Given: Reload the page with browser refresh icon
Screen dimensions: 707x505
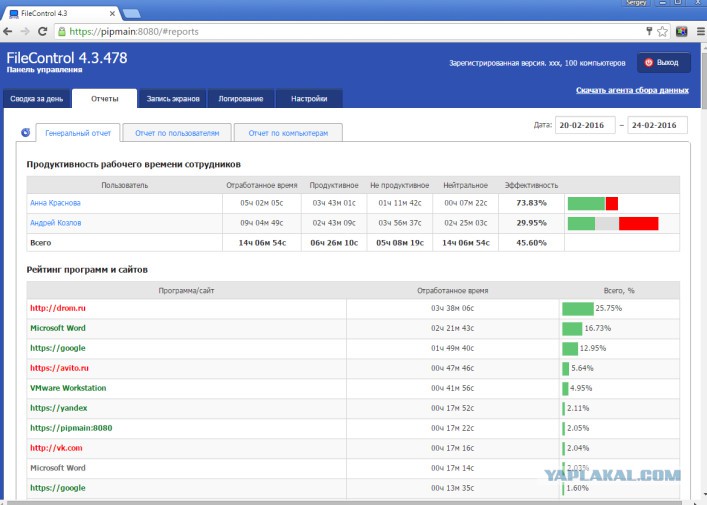Looking at the screenshot, I should [x=42, y=32].
